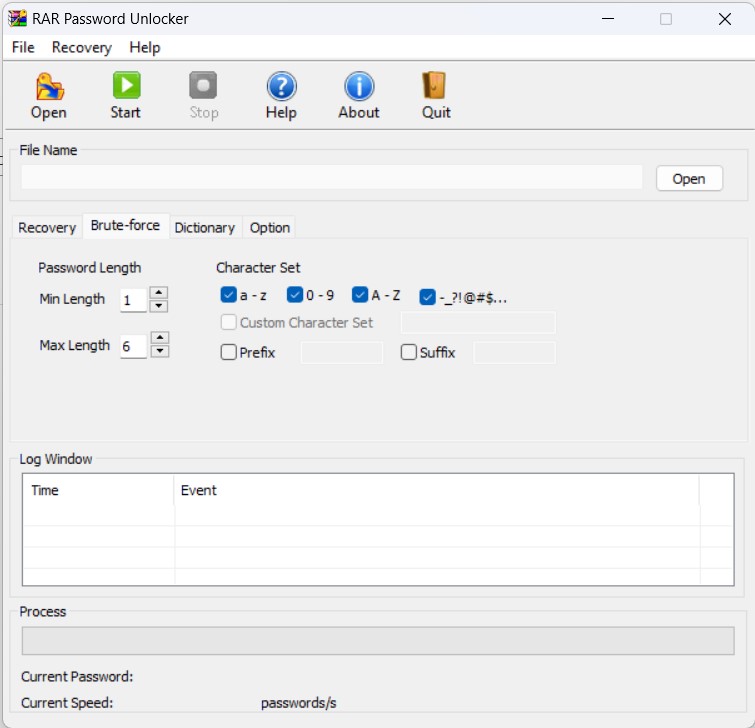Toggle the A - Z uppercase checkbox
This screenshot has width=755, height=728.
(360, 295)
